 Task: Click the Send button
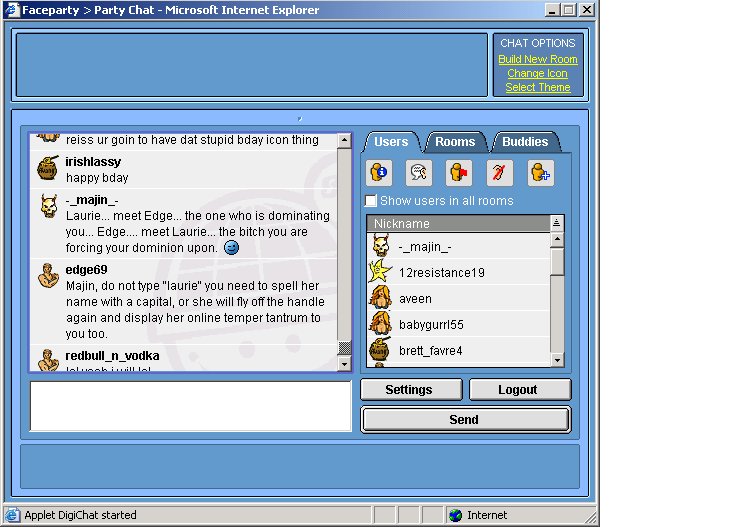tap(465, 419)
